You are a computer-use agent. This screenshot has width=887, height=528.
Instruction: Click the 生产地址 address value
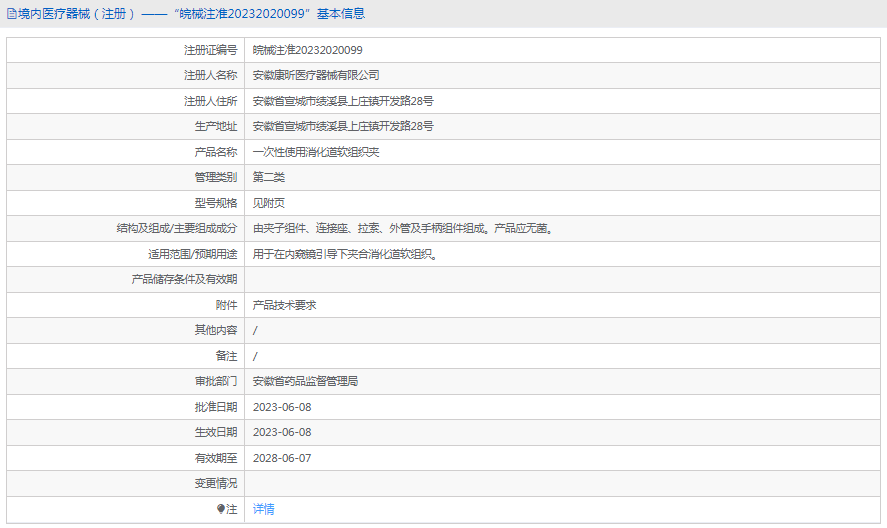tap(343, 126)
